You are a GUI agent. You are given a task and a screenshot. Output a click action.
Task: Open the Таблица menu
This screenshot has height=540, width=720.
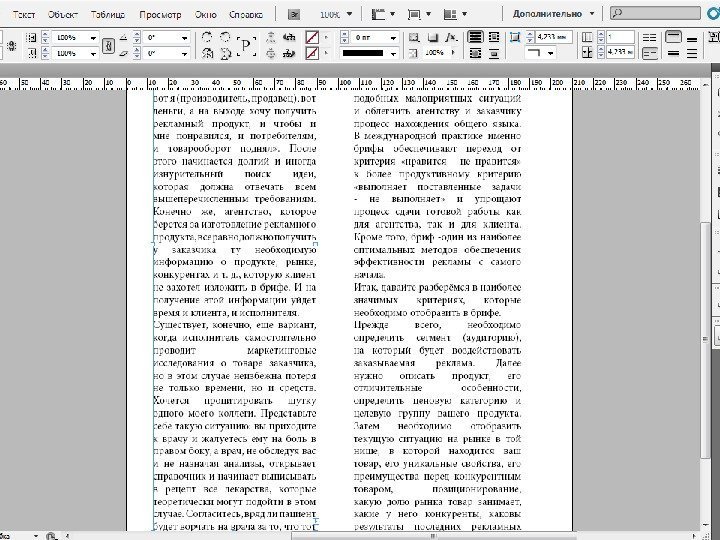pyautogui.click(x=108, y=14)
